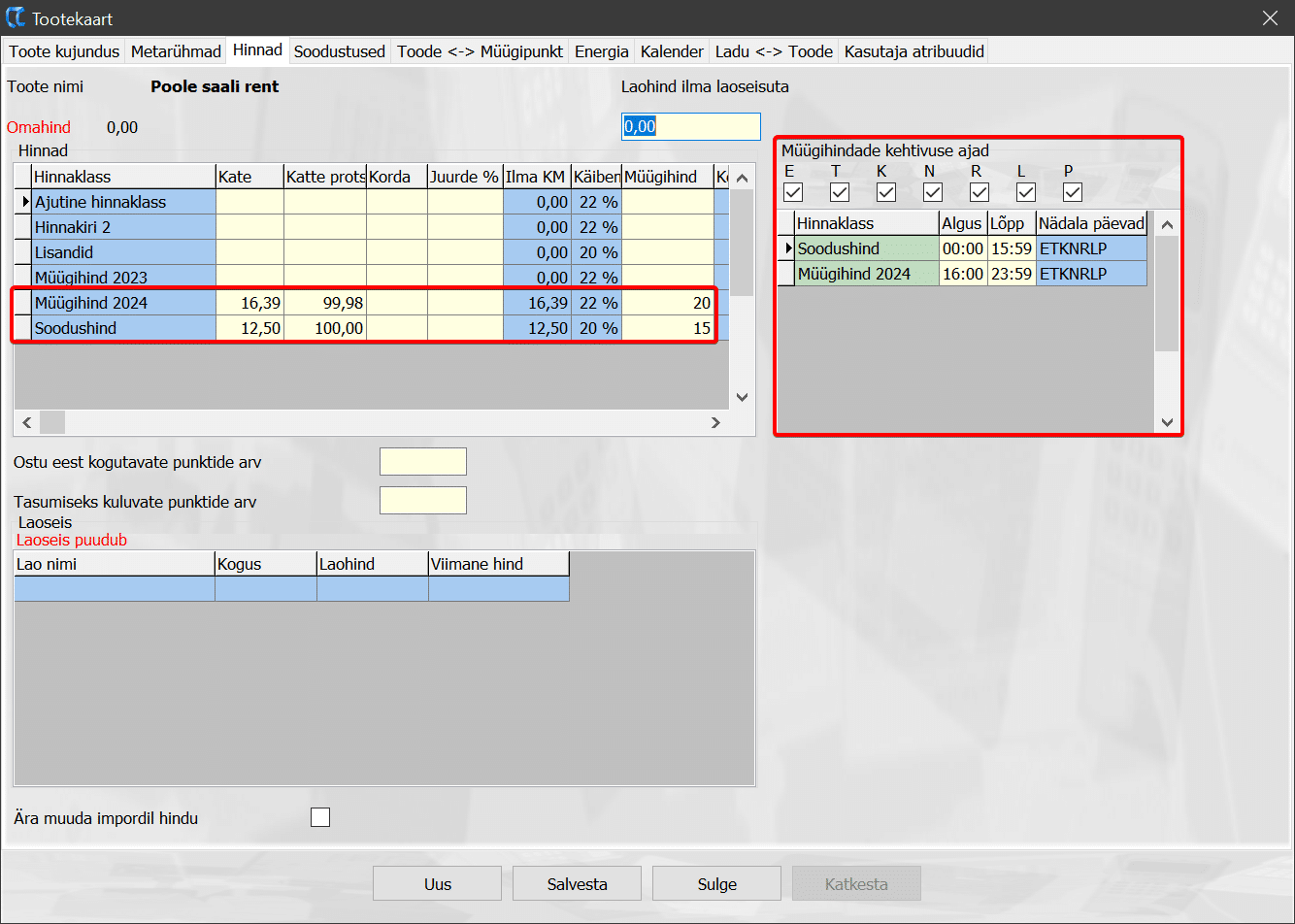Click the 'Laohind ilma laoseisuta' input field
Screen dimensions: 1295x924
pyautogui.click(x=690, y=127)
